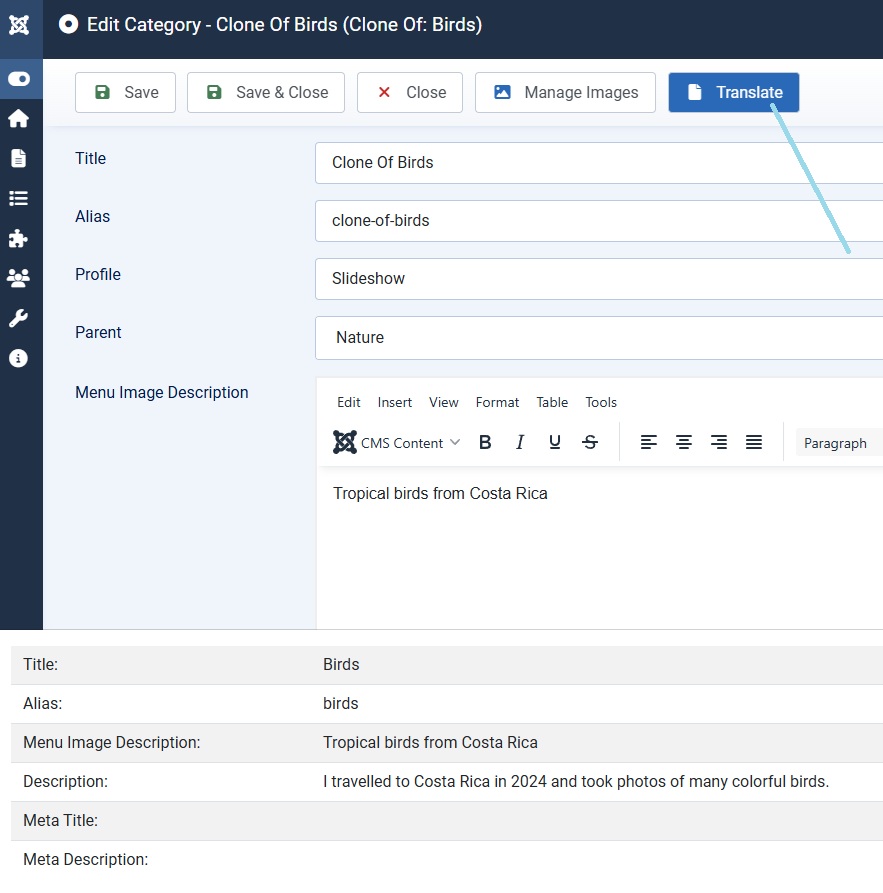883x893 pixels.
Task: Open the Profile Slideshow select box
Action: point(598,279)
